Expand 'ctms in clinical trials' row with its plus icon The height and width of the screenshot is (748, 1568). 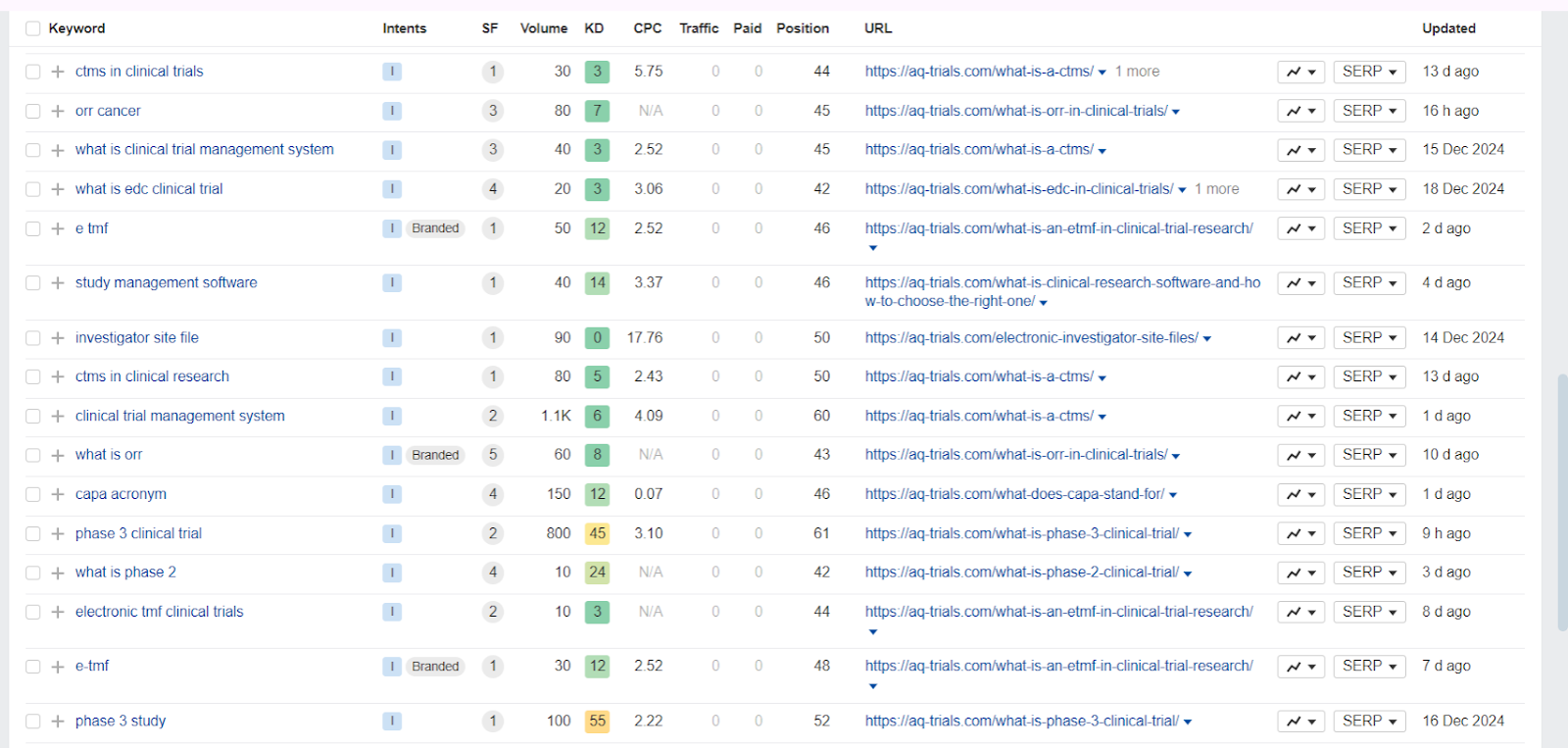pyautogui.click(x=58, y=72)
